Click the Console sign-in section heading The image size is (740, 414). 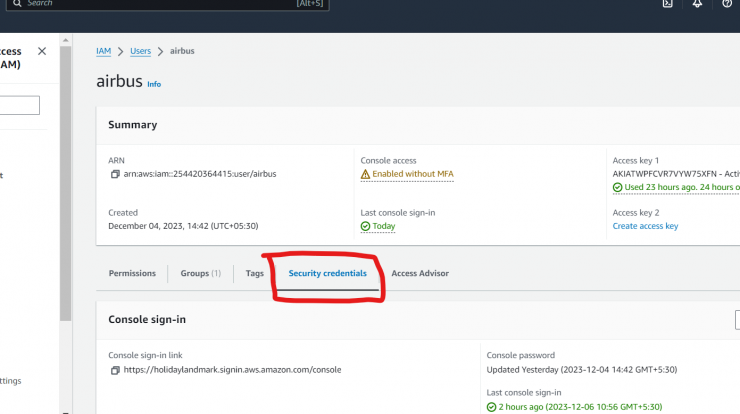pyautogui.click(x=147, y=320)
